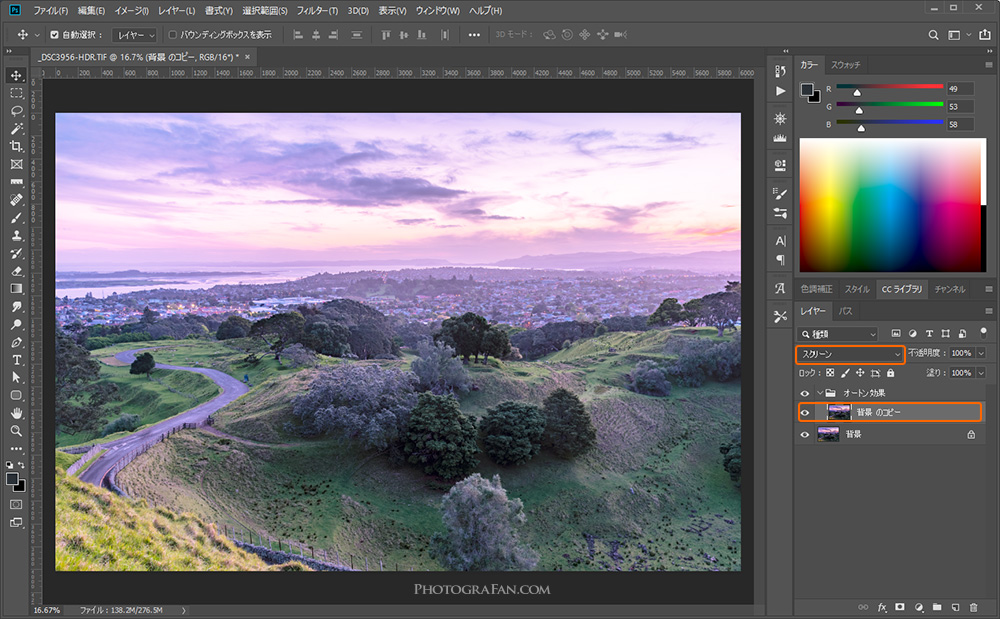The width and height of the screenshot is (1000, 619).
Task: Toggle lock transparent pixels
Action: coord(830,373)
